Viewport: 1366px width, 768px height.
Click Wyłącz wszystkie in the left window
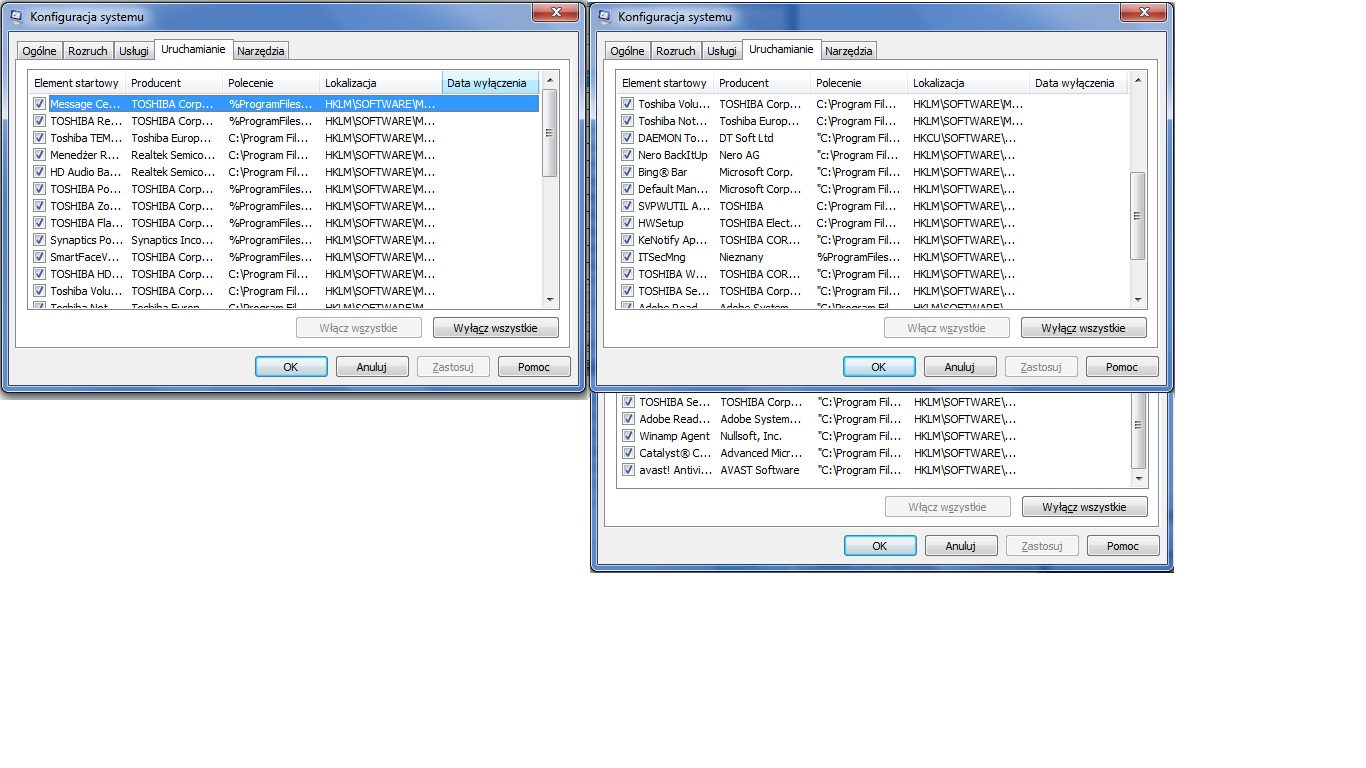(x=495, y=328)
